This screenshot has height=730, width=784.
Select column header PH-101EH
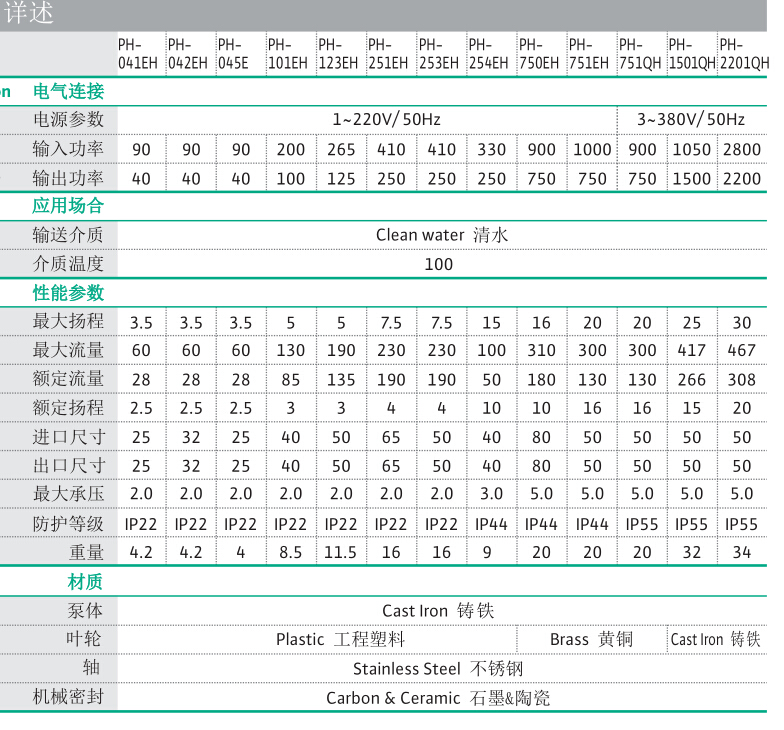288,54
